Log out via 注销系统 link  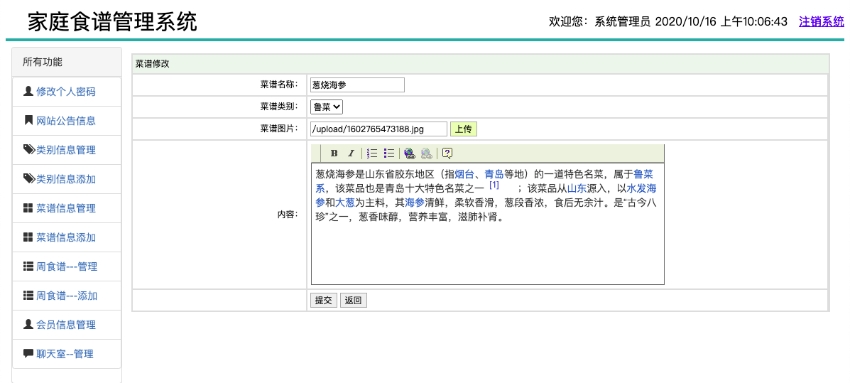[x=821, y=22]
